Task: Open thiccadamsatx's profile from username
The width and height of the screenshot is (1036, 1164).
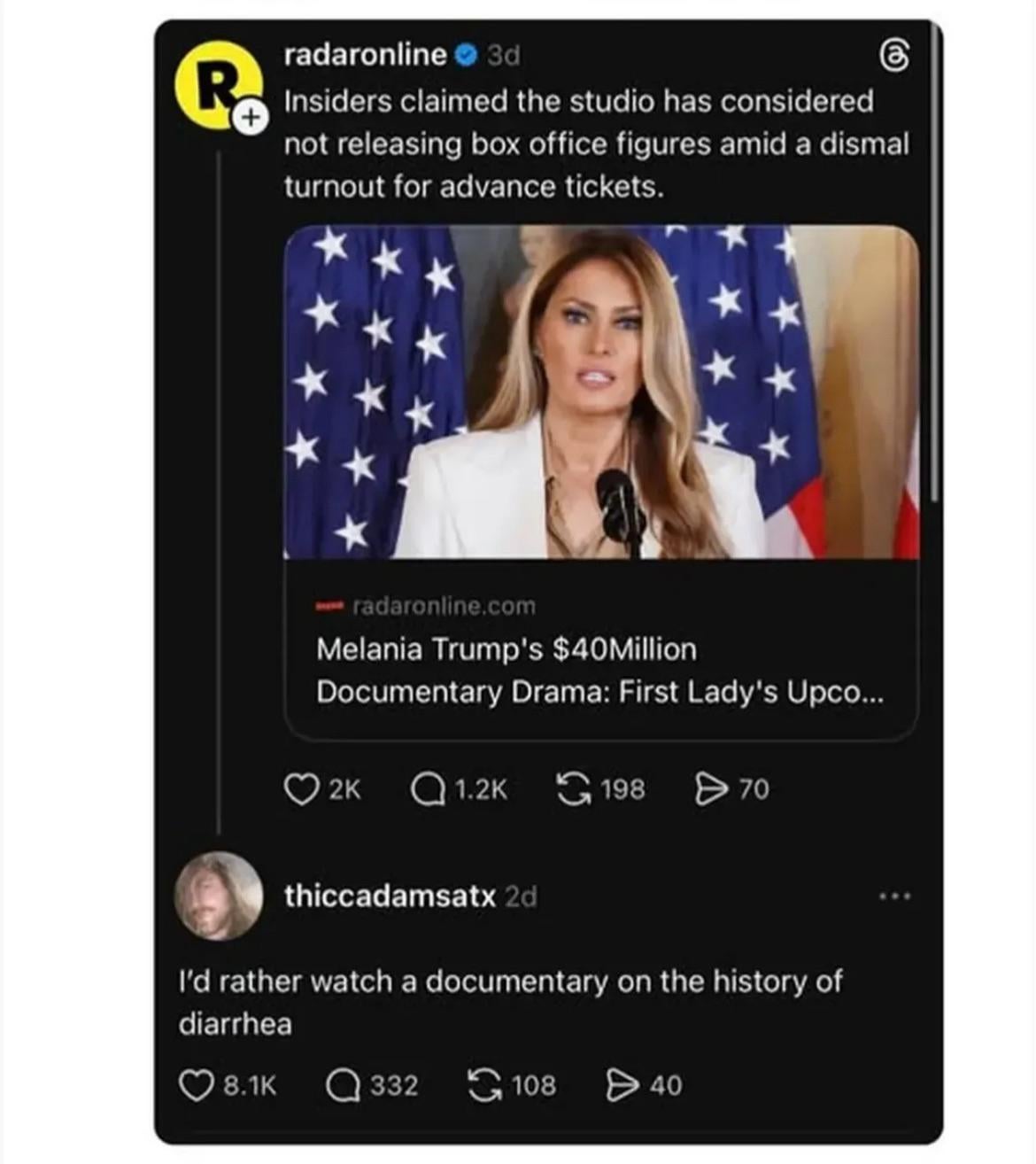Action: point(390,896)
